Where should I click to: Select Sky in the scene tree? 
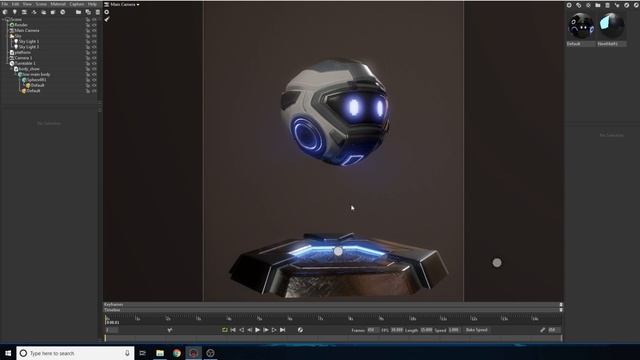tap(18, 36)
